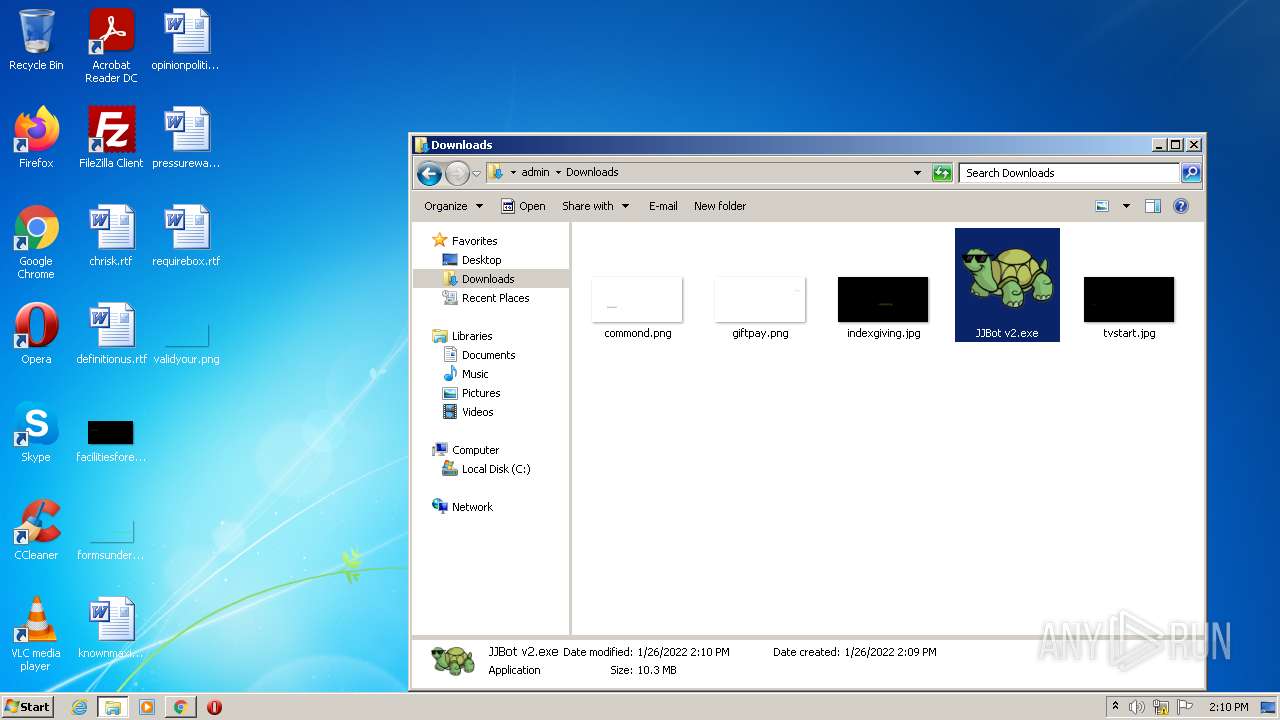Launch Skype from the desktop
Viewport: 1280px width, 720px height.
click(36, 432)
